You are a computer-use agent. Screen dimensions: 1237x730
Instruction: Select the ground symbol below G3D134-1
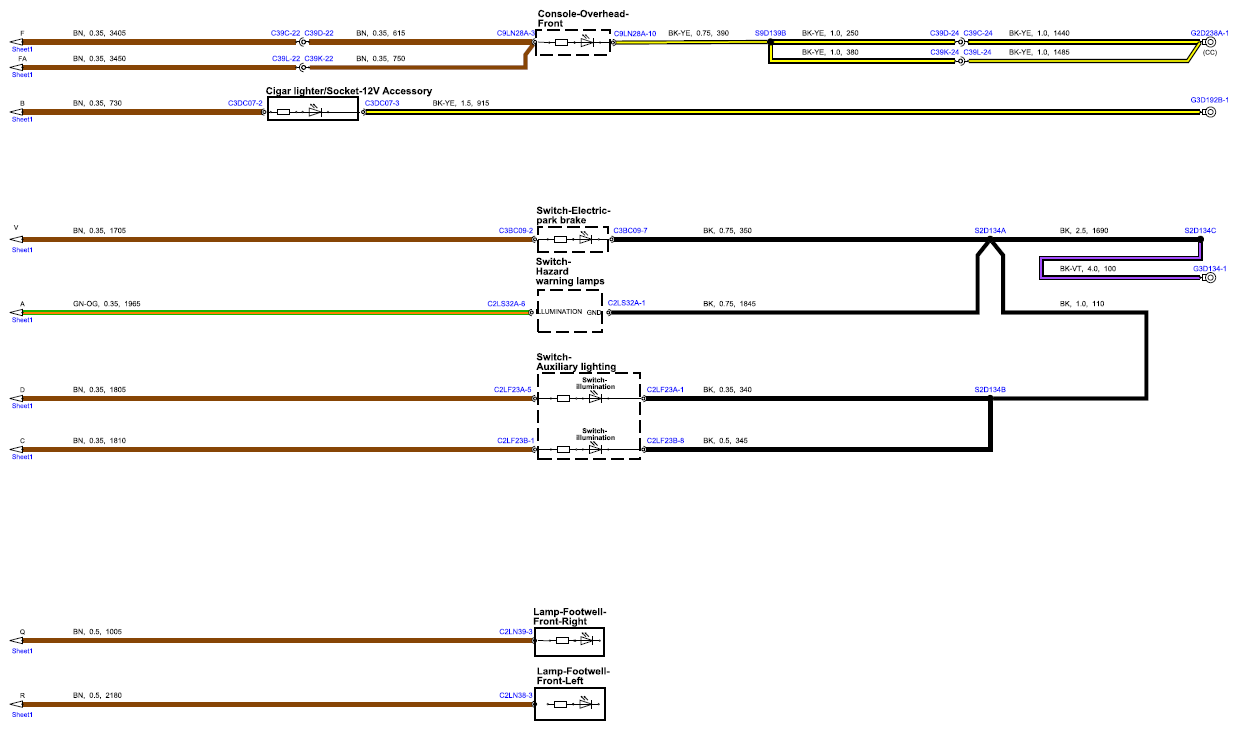pyautogui.click(x=1209, y=277)
